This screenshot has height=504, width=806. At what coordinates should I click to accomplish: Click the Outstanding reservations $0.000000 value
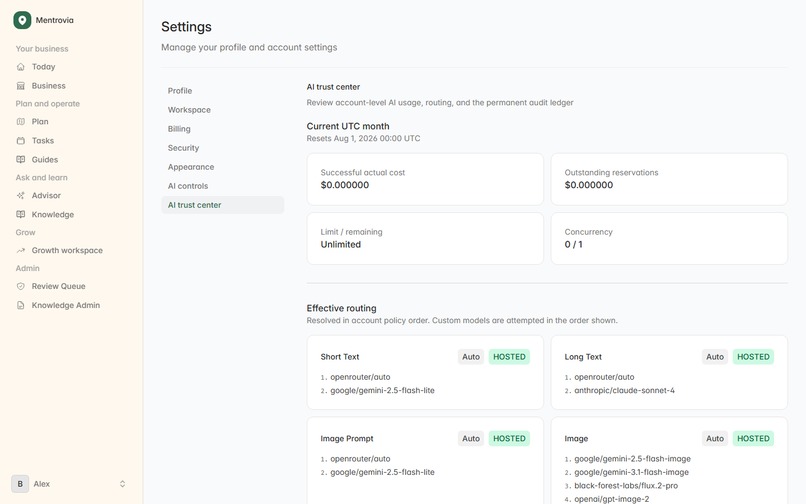(x=589, y=185)
